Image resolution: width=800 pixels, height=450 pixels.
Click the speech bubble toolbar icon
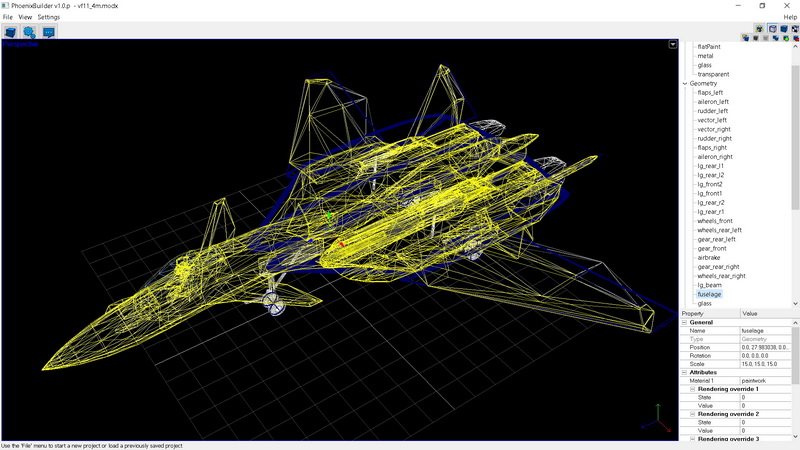coord(49,32)
